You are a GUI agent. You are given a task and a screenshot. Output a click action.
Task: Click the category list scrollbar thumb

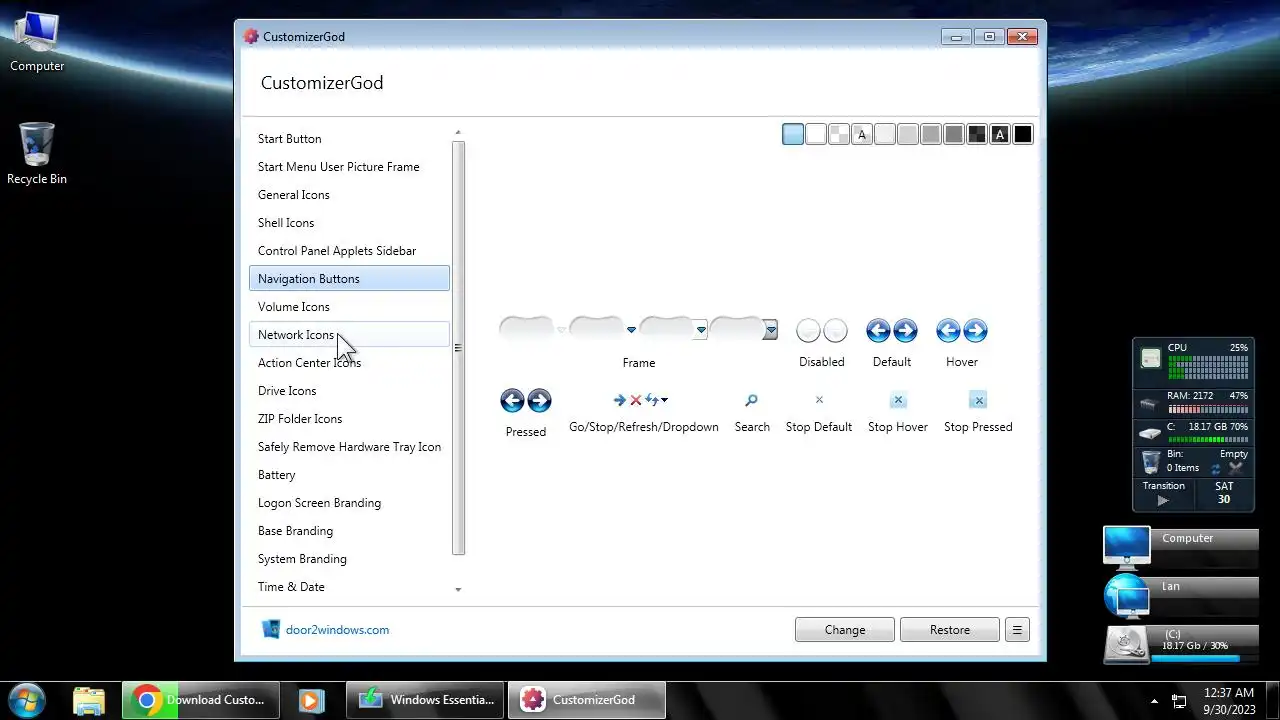(x=458, y=347)
